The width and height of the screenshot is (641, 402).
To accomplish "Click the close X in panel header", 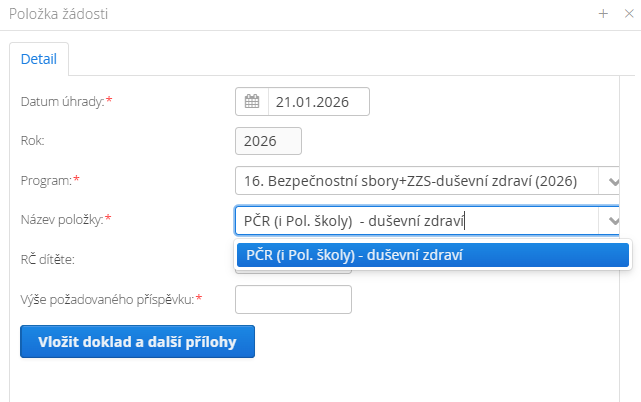I will pos(628,14).
